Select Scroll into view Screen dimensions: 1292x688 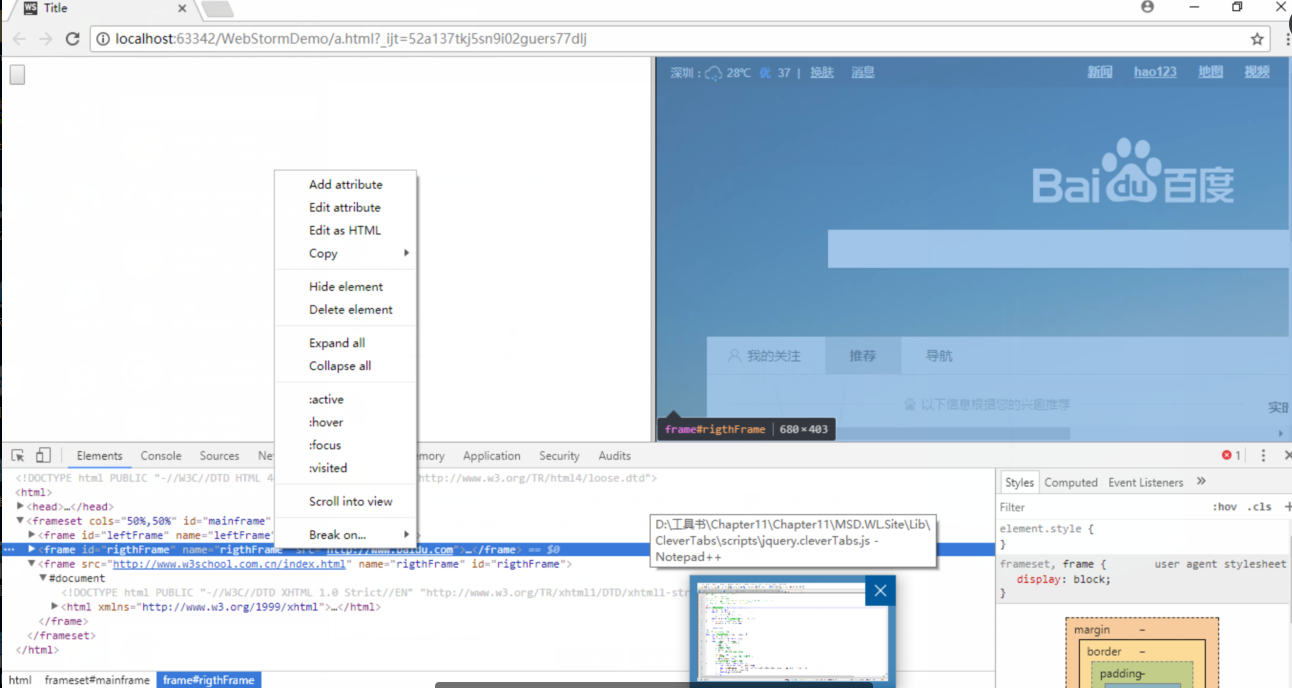pyautogui.click(x=345, y=501)
